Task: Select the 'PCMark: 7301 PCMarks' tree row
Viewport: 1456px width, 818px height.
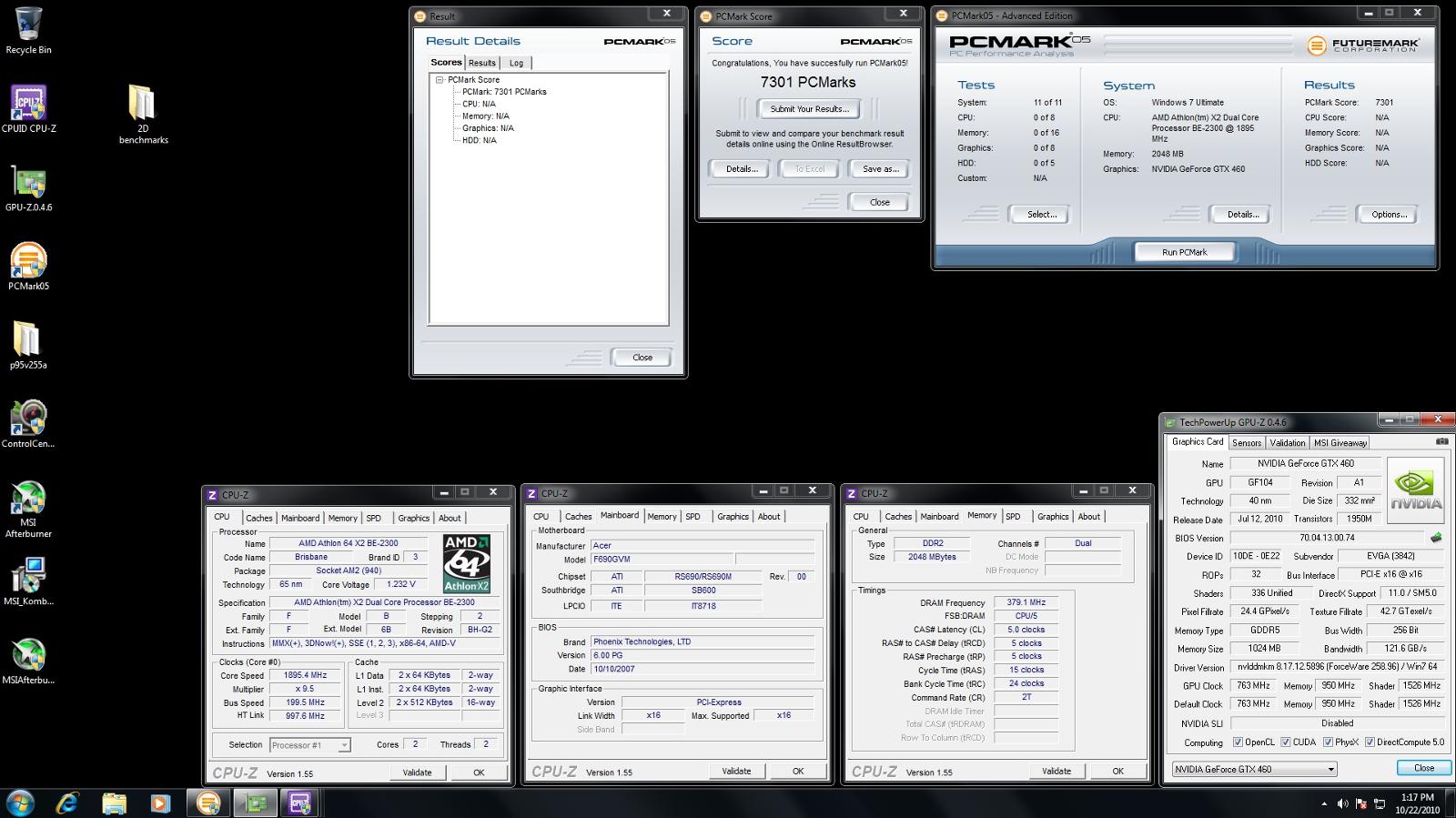Action: tap(504, 92)
